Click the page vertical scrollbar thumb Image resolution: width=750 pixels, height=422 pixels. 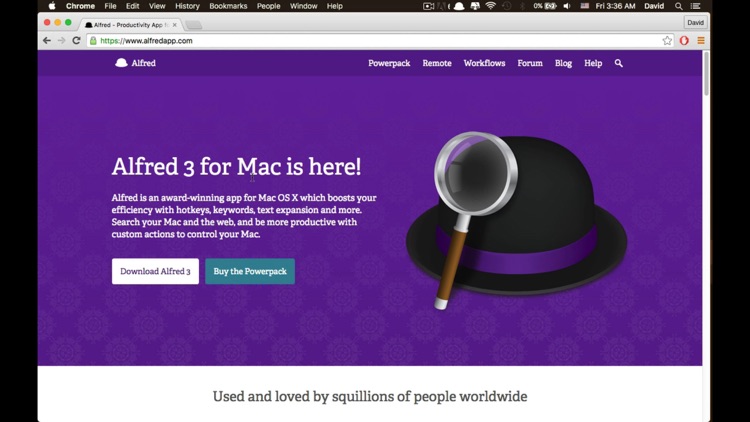[x=706, y=74]
